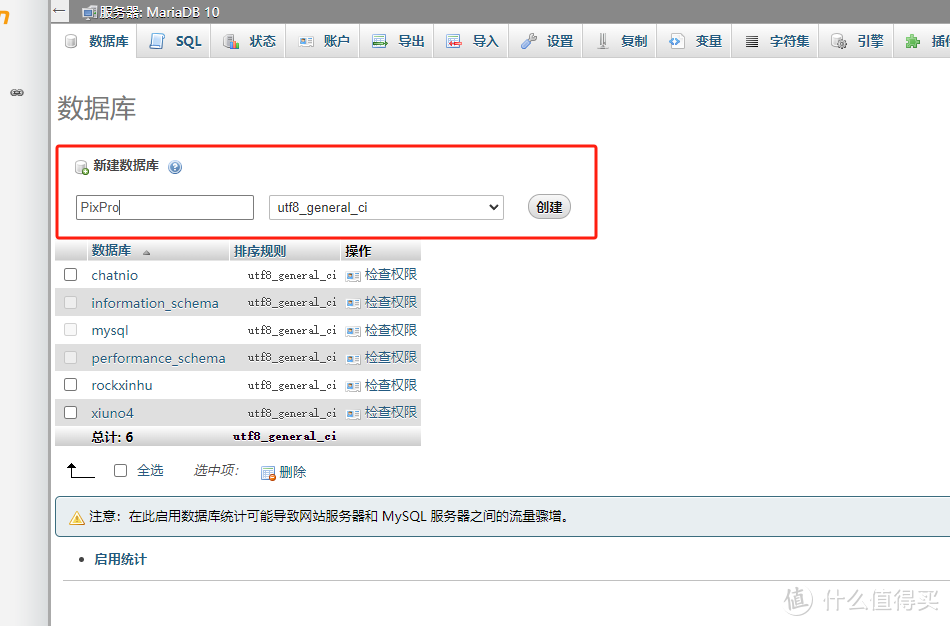Open the performance_schema database link

pyautogui.click(x=158, y=358)
